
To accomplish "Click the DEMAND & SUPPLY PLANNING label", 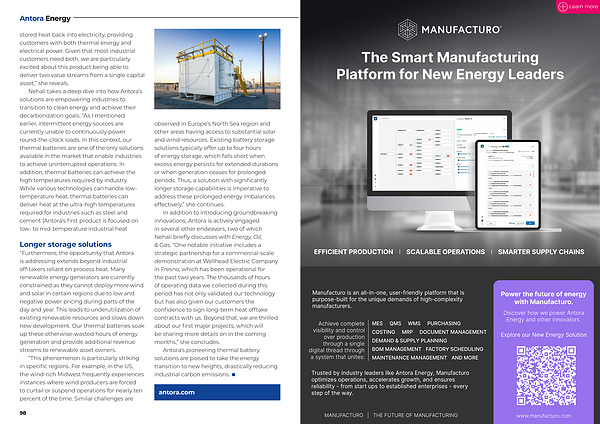I will click(x=409, y=341).
